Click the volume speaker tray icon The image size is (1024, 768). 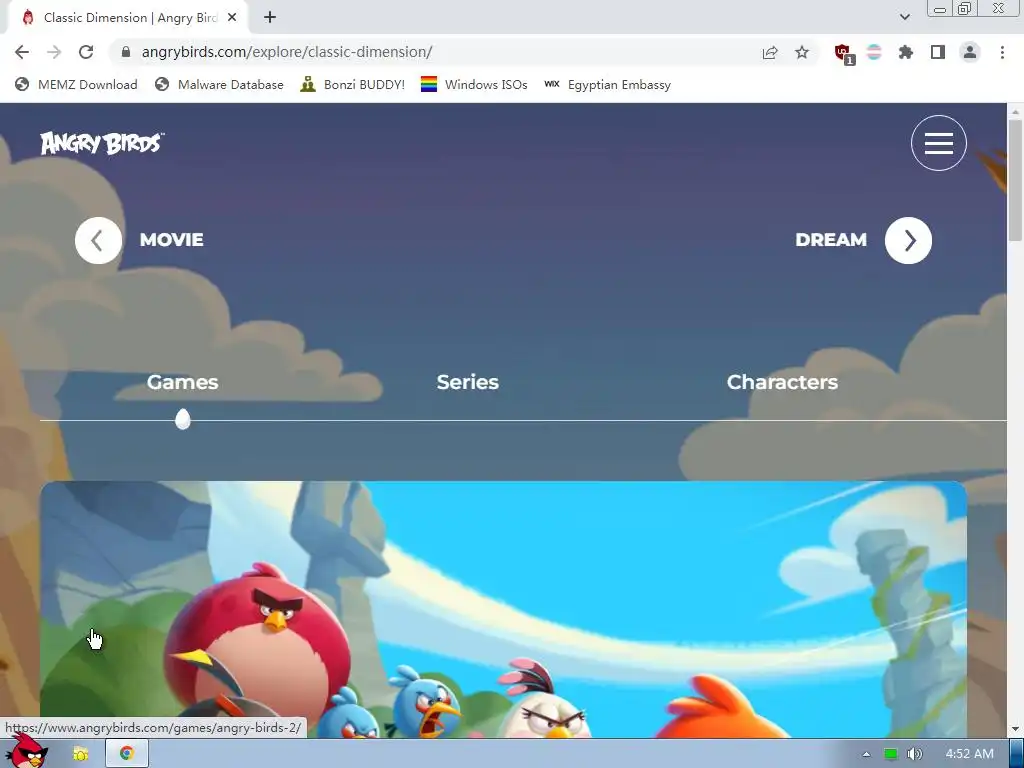point(915,754)
